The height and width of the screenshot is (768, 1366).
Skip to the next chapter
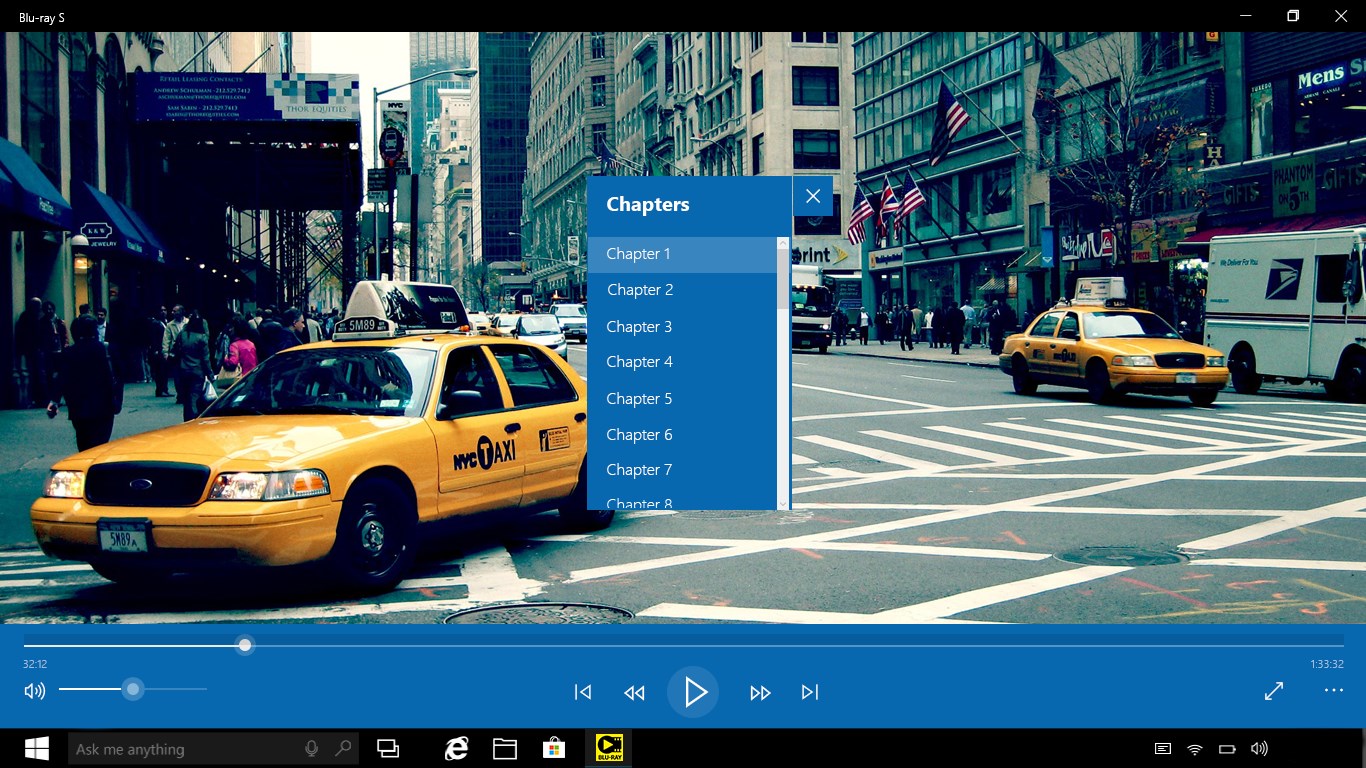[810, 692]
